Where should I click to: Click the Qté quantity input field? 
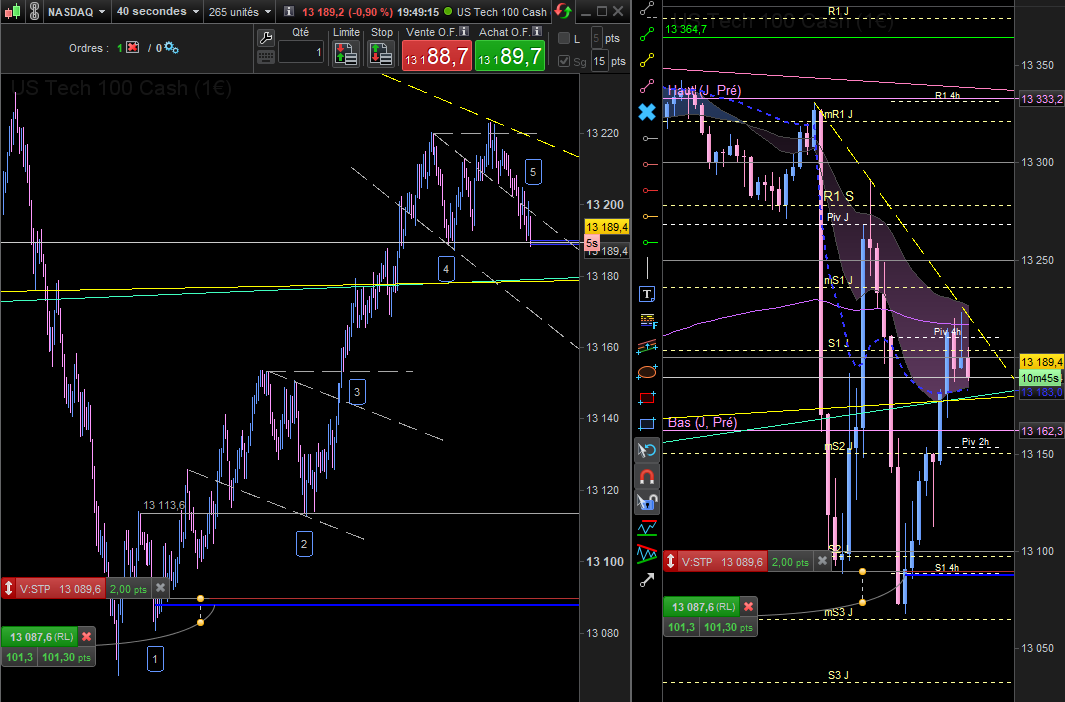point(301,52)
